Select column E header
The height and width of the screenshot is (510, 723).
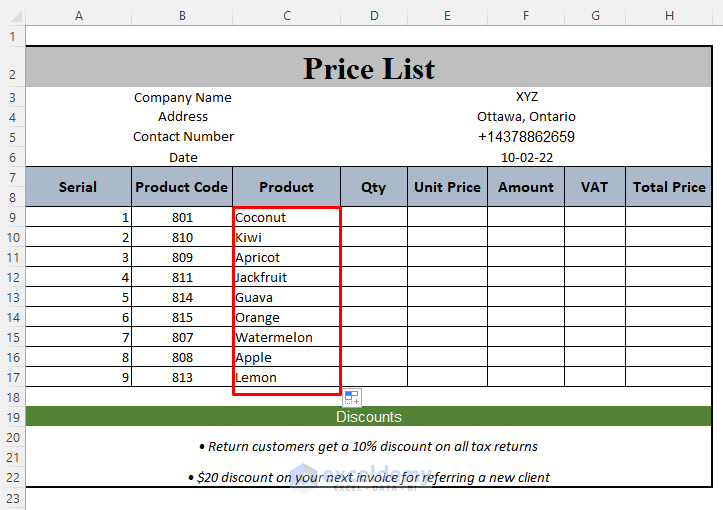coord(447,16)
